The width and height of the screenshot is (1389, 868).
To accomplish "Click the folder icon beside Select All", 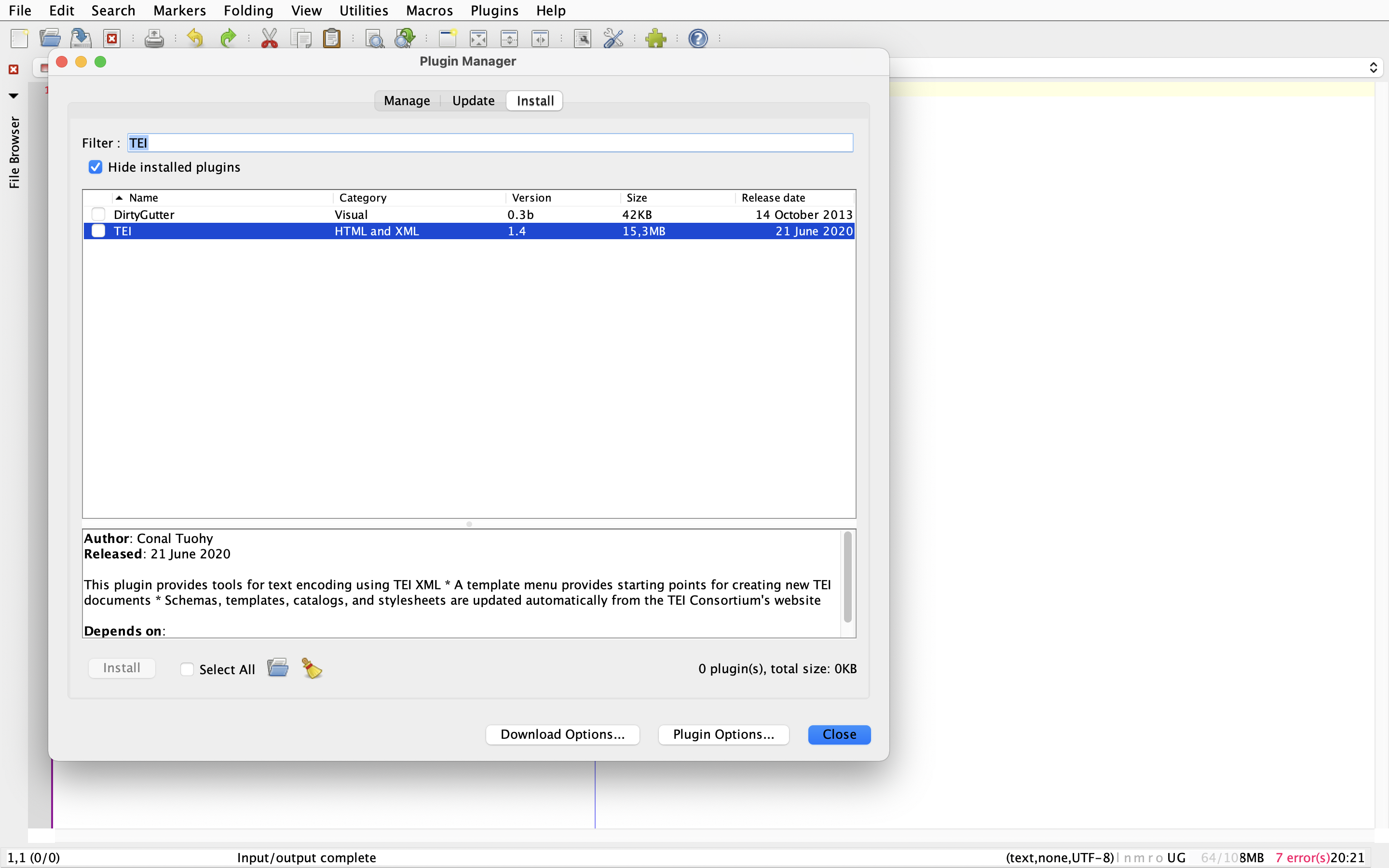I will (x=278, y=668).
